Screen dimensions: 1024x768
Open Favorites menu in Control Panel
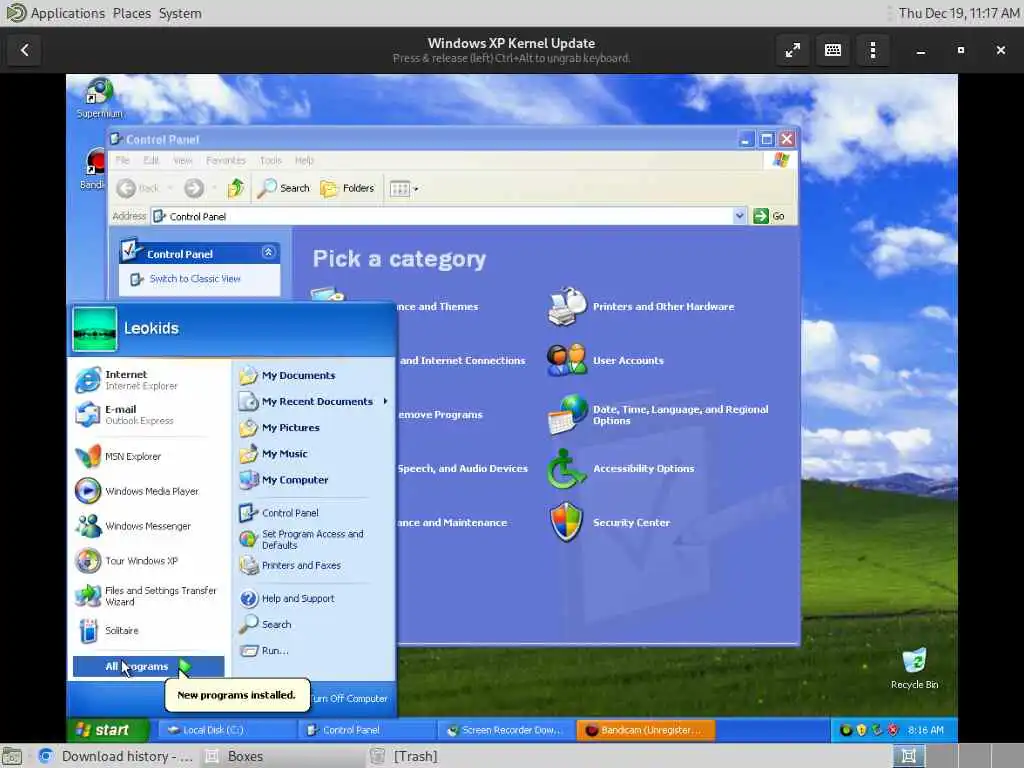click(x=225, y=161)
